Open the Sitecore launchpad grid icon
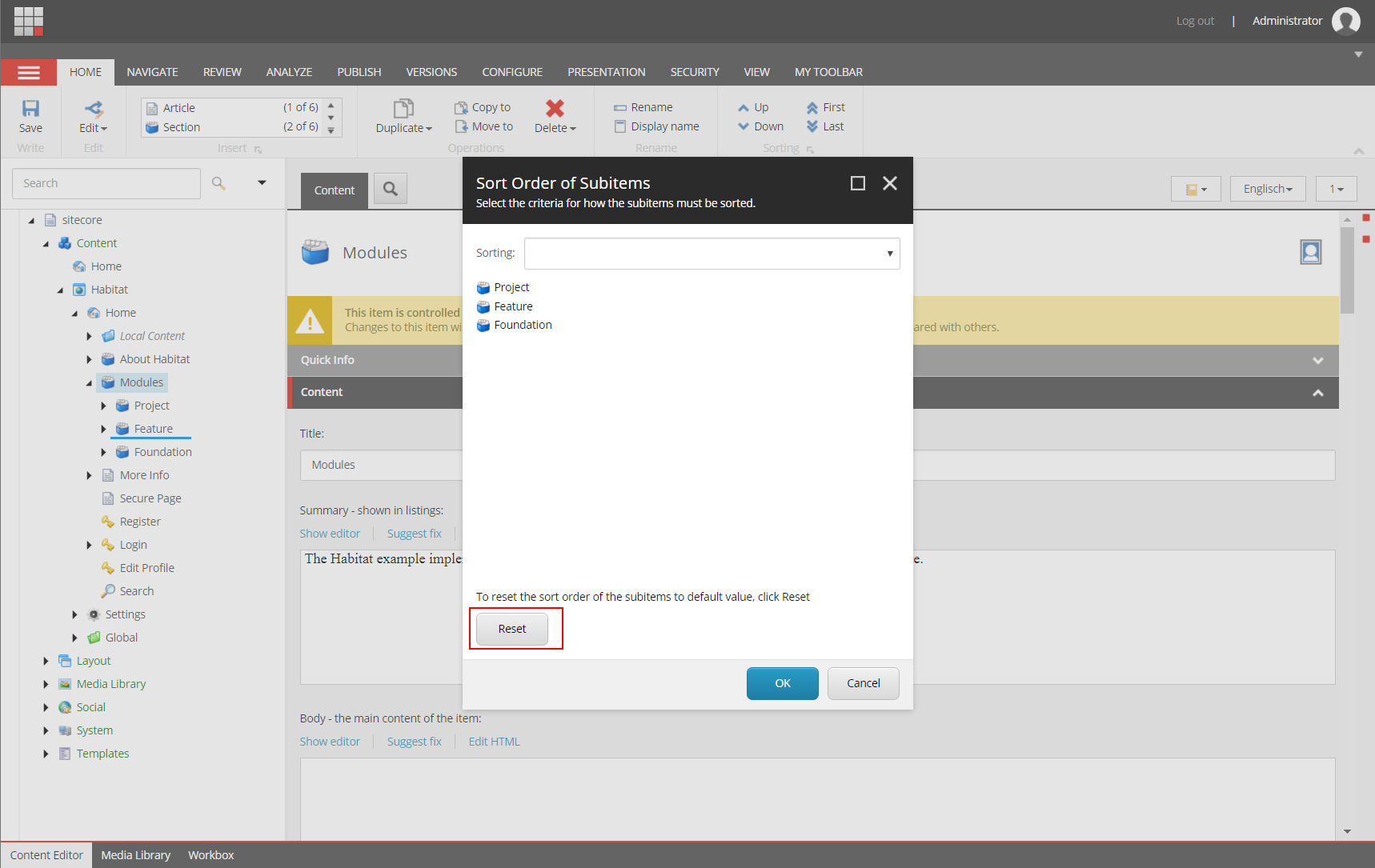This screenshot has width=1375, height=868. click(29, 22)
